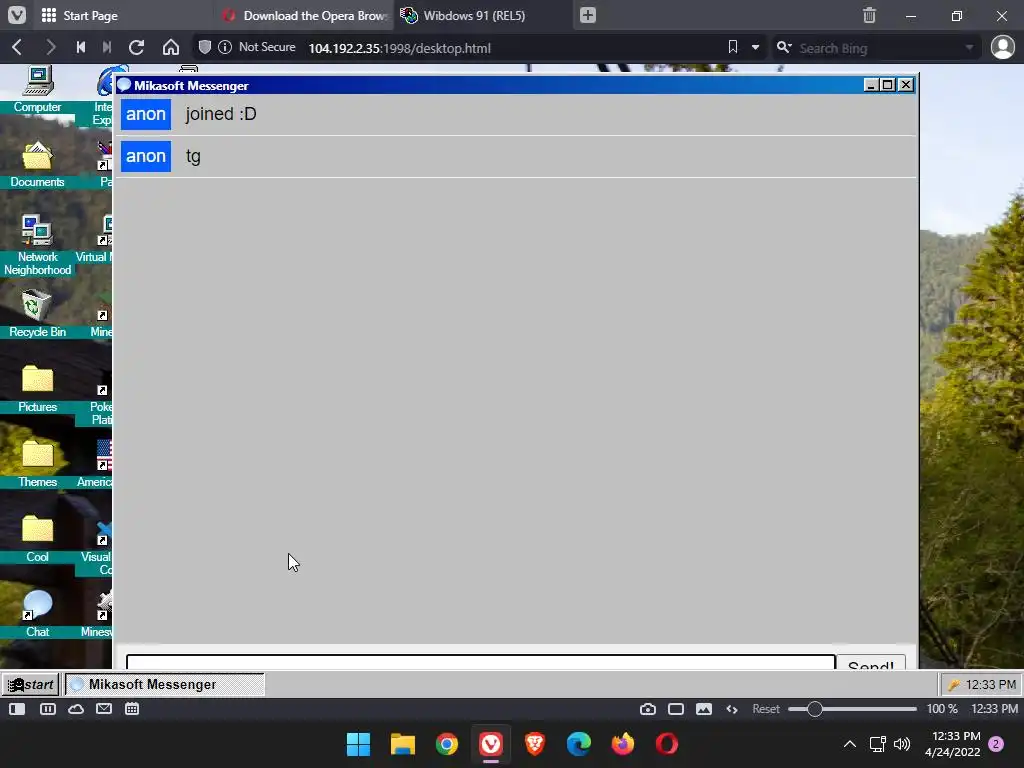Minimize the Mikasoft Messenger window
This screenshot has width=1024, height=768.
tap(871, 85)
